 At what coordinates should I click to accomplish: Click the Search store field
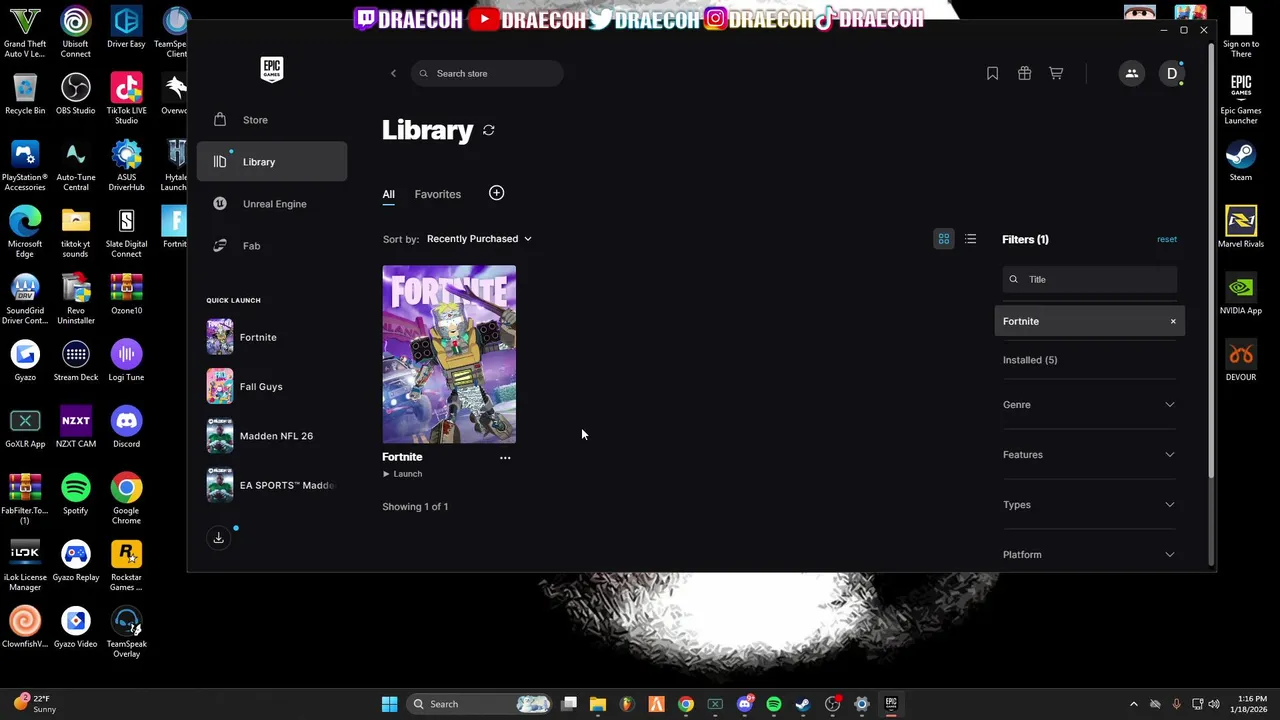[487, 73]
